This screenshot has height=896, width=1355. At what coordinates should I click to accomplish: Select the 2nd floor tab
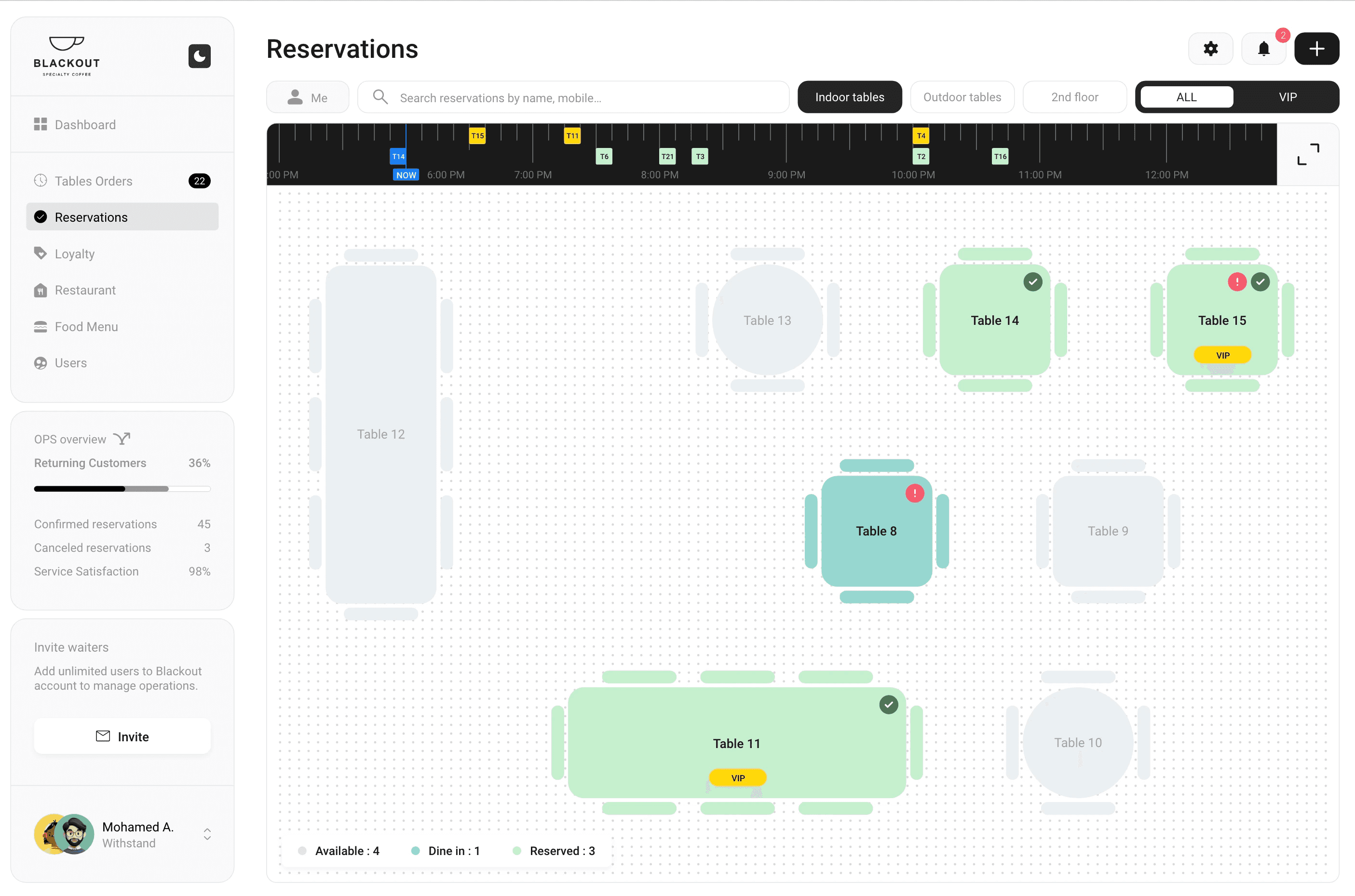1075,97
